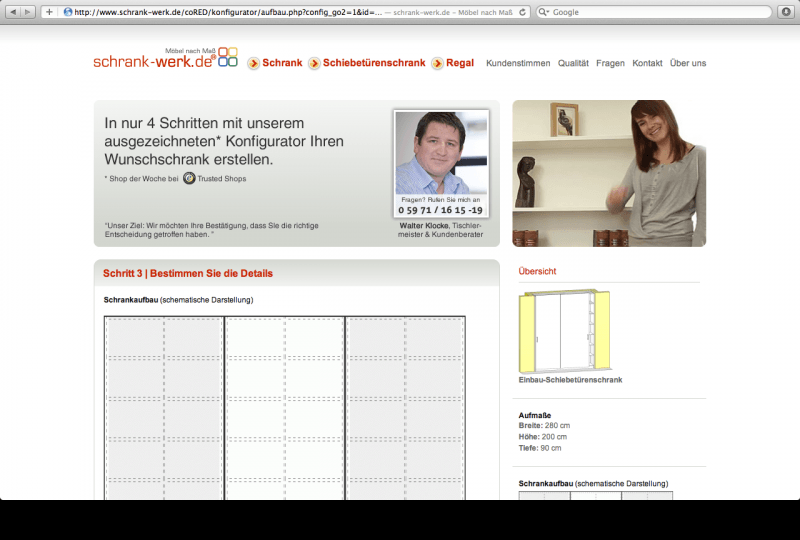Viewport: 800px width, 540px height.
Task: Click the Breite: 280 cm value
Action: [x=544, y=426]
